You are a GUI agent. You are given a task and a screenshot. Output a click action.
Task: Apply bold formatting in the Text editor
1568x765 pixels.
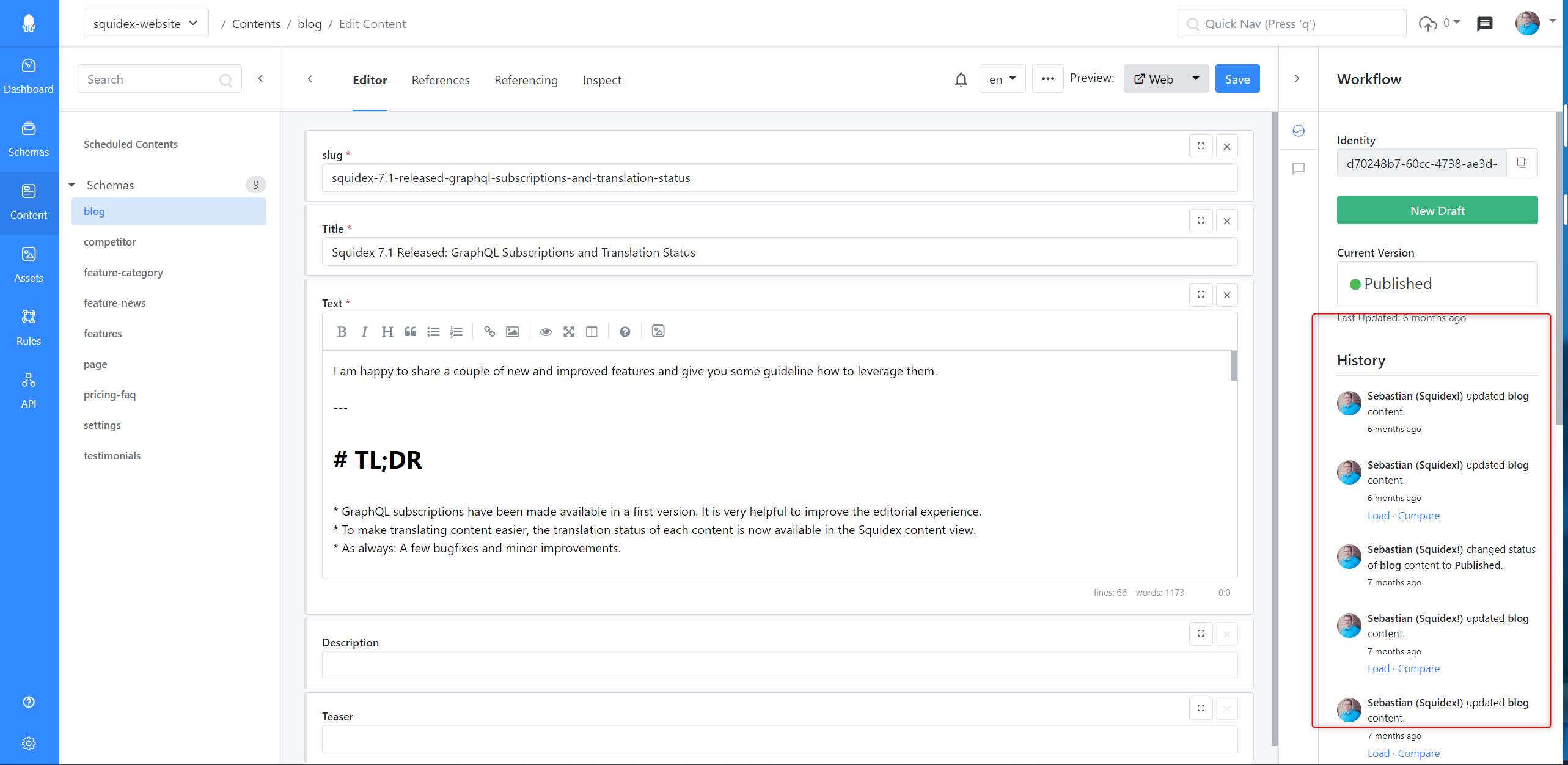click(x=342, y=331)
